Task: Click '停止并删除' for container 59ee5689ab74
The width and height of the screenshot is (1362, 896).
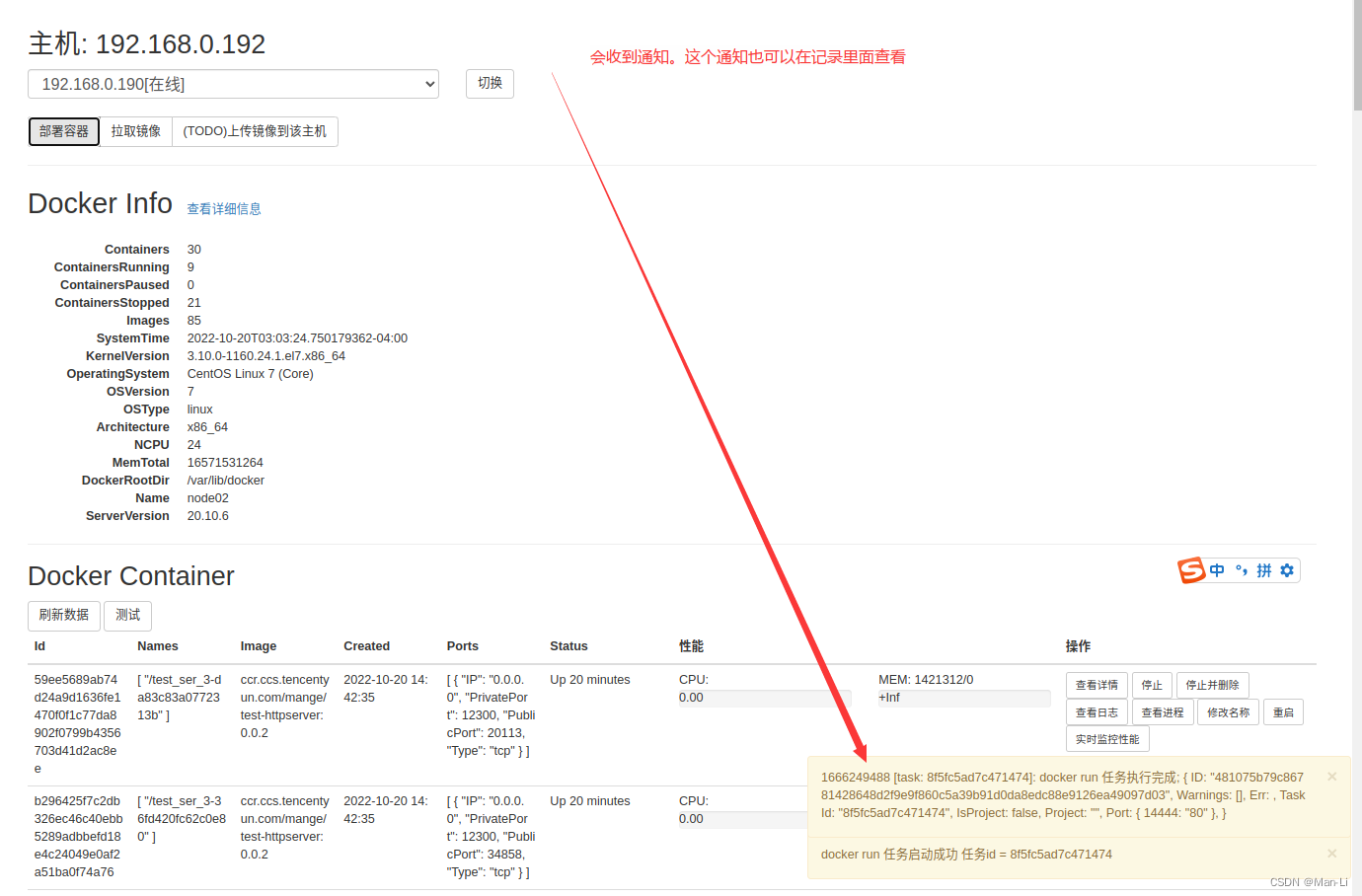Action: pos(1213,685)
